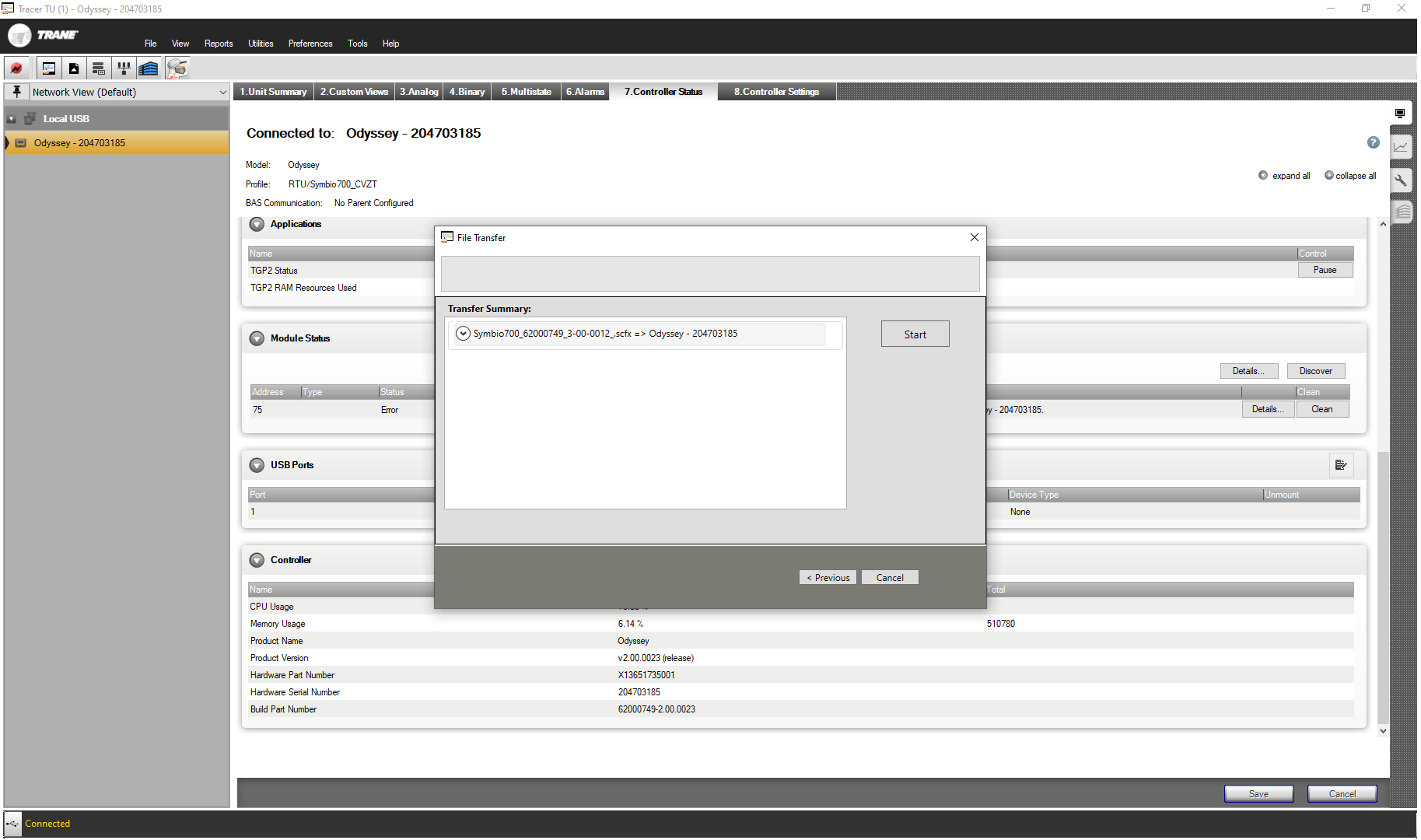1421x840 pixels.
Task: Open the data log list toolbar icon
Action: pyautogui.click(x=99, y=68)
